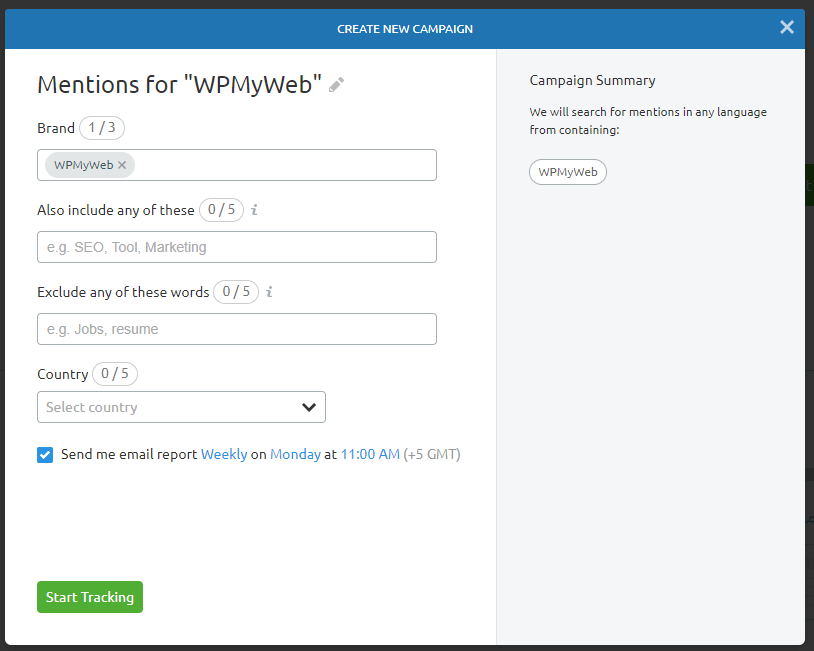Click the Mentions for "WPMyWeb" title
The height and width of the screenshot is (651, 814).
pyautogui.click(x=180, y=84)
